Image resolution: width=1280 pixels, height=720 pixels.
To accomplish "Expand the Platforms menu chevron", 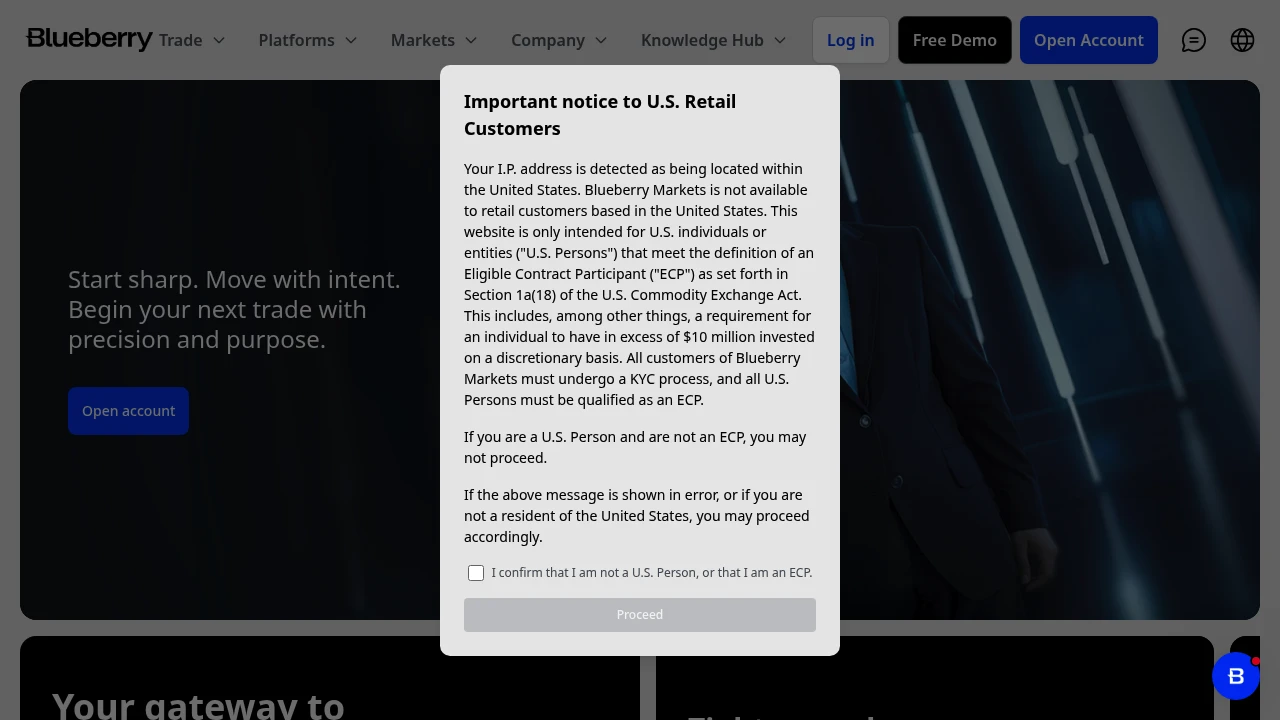I will pos(351,40).
